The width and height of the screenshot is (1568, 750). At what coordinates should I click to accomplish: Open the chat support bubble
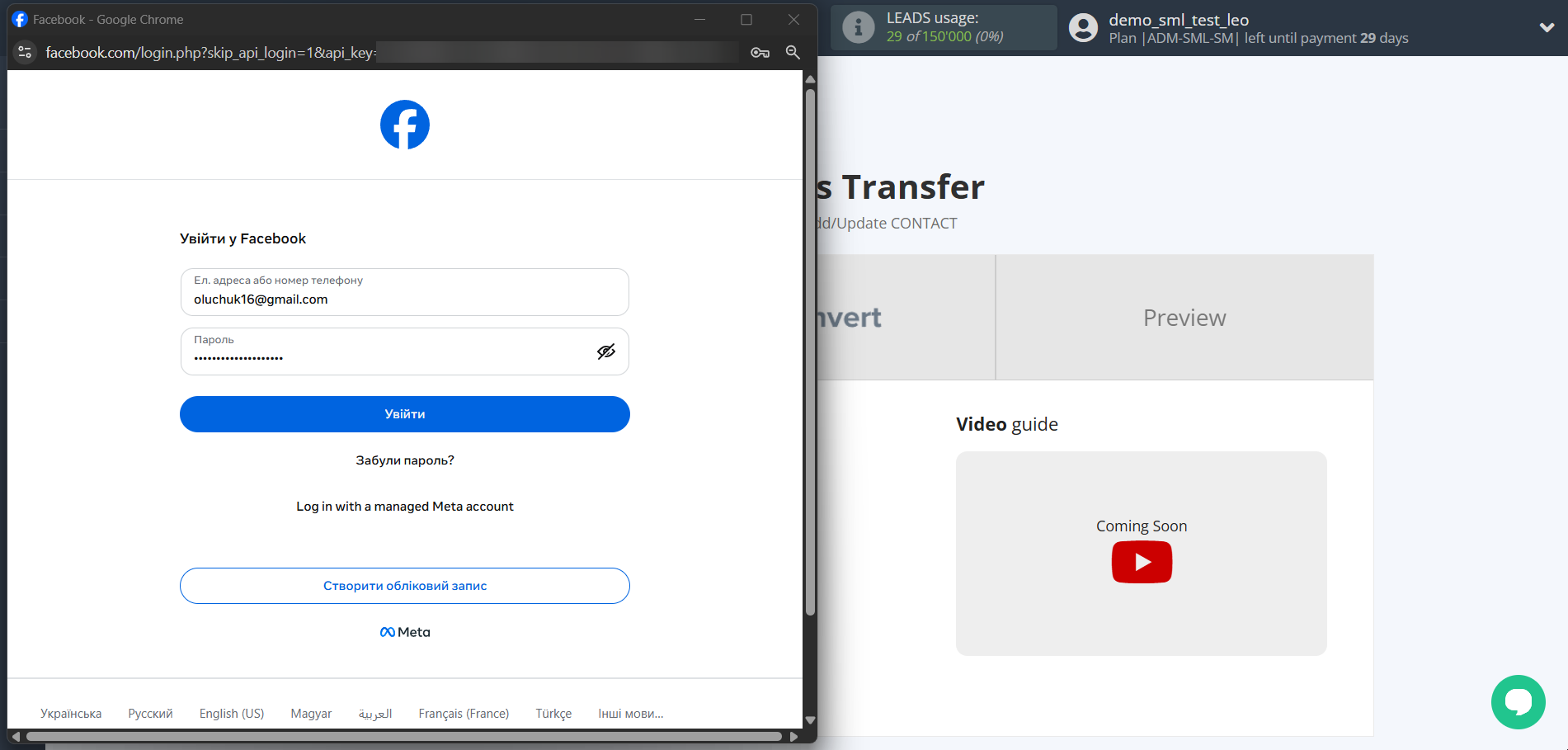coord(1519,702)
